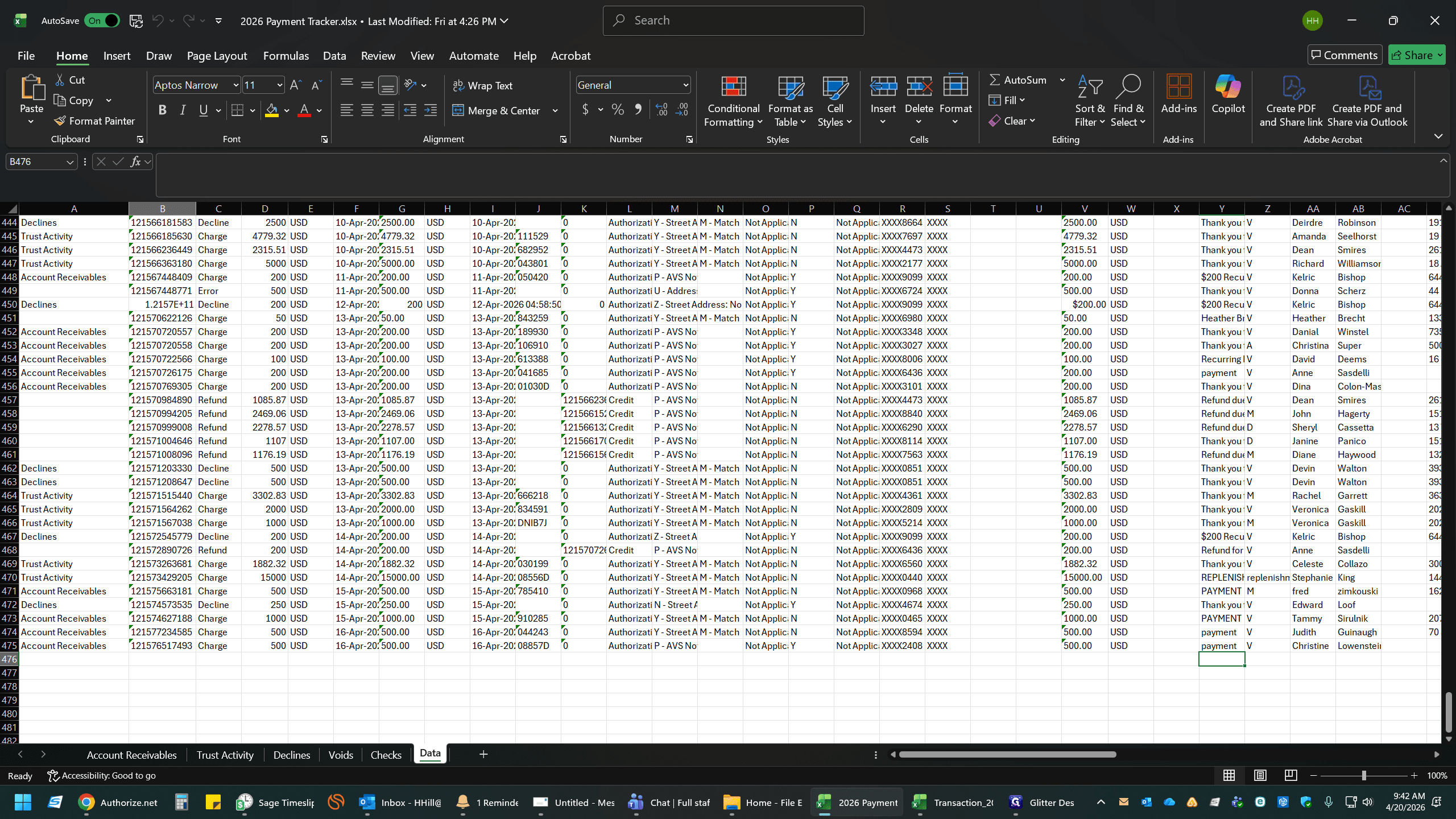
Task: Click the Paste clipboard icon
Action: tap(32, 88)
